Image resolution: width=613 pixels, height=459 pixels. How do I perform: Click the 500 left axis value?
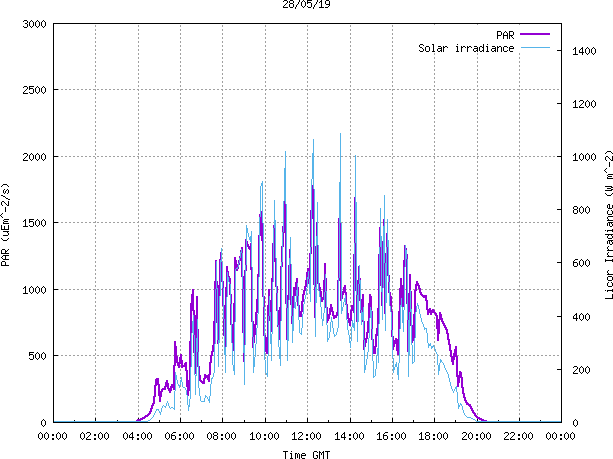(38, 356)
